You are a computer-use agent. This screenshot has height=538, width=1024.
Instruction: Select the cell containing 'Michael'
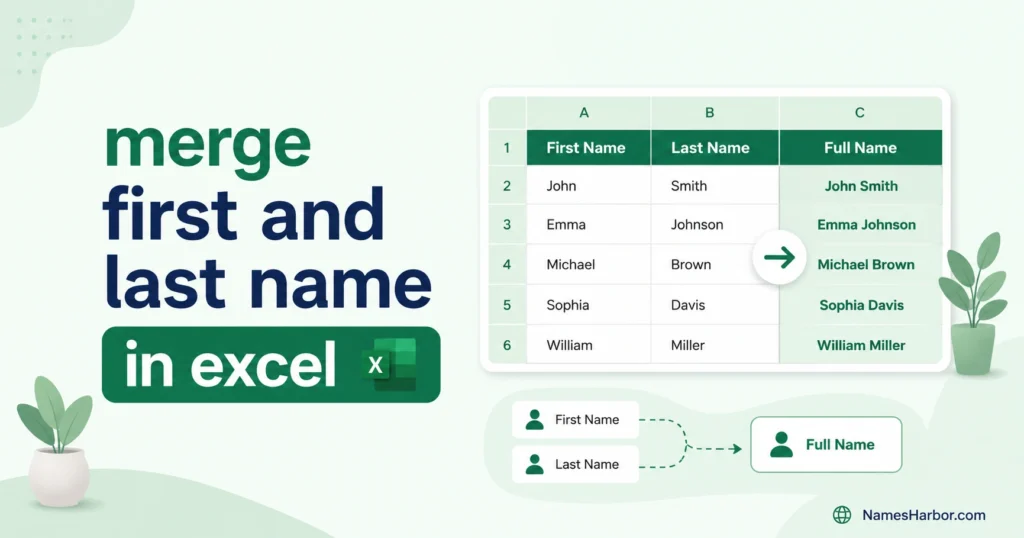click(x=588, y=264)
